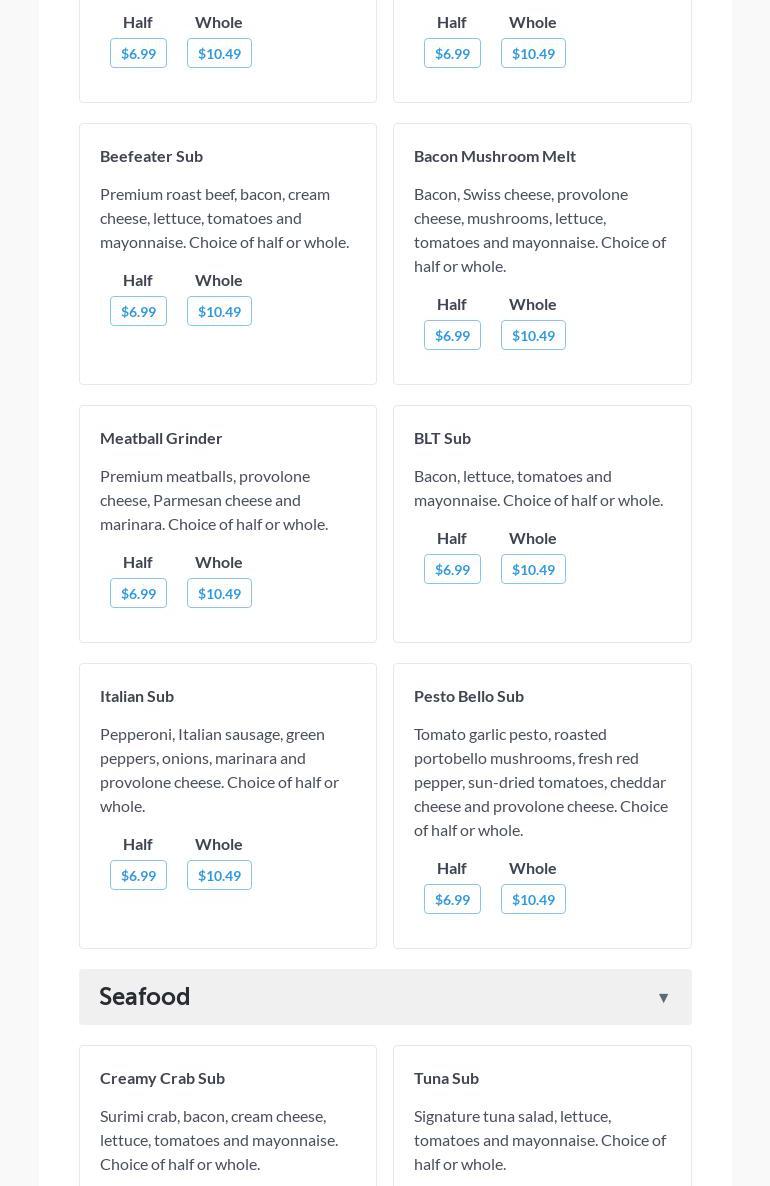Image resolution: width=770 pixels, height=1186 pixels.
Task: Select Whole $10.49 BLT Sub
Action: pyautogui.click(x=533, y=569)
